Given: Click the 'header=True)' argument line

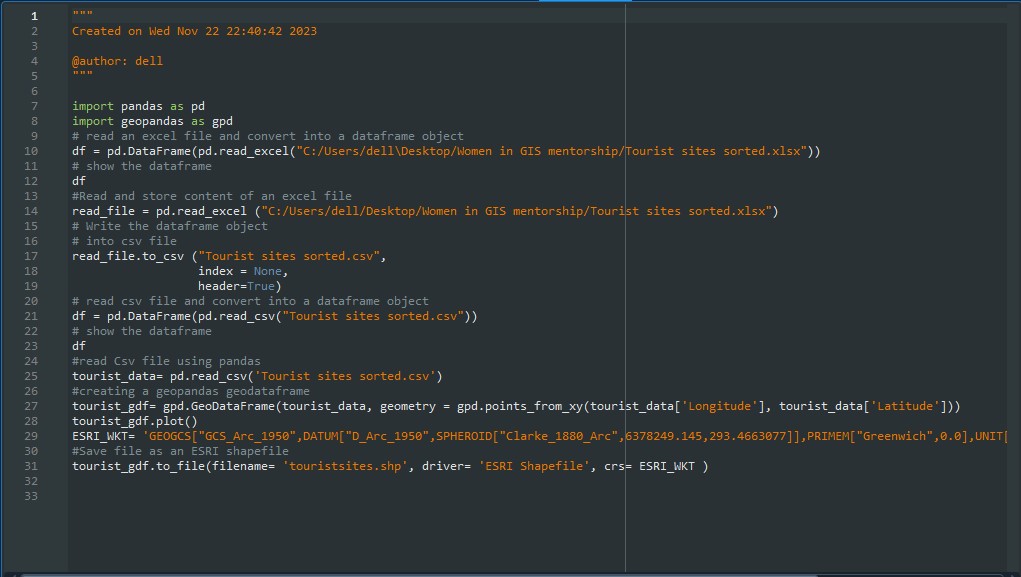Looking at the screenshot, I should (240, 286).
